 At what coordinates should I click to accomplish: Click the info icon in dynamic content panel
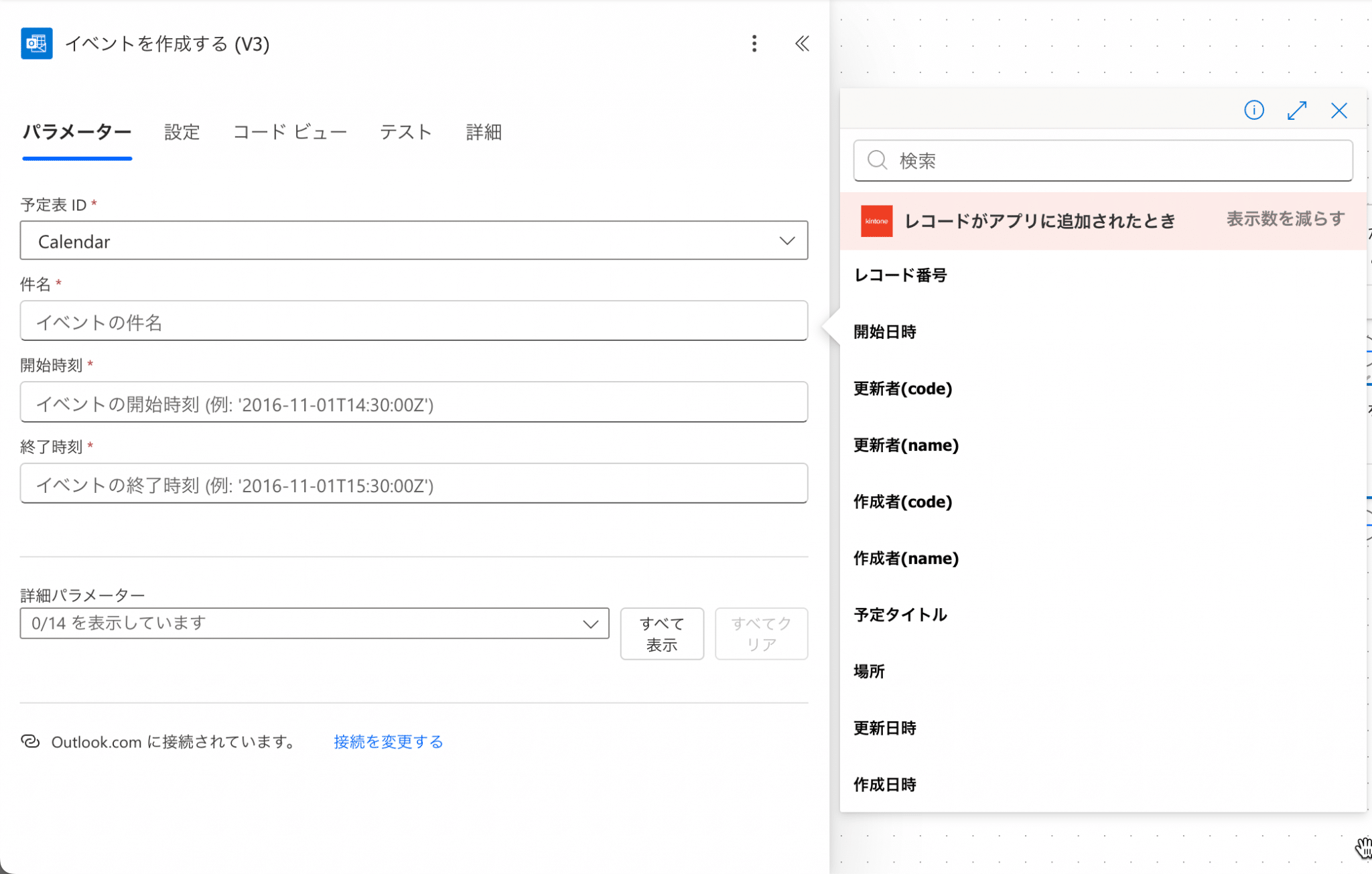(1254, 110)
